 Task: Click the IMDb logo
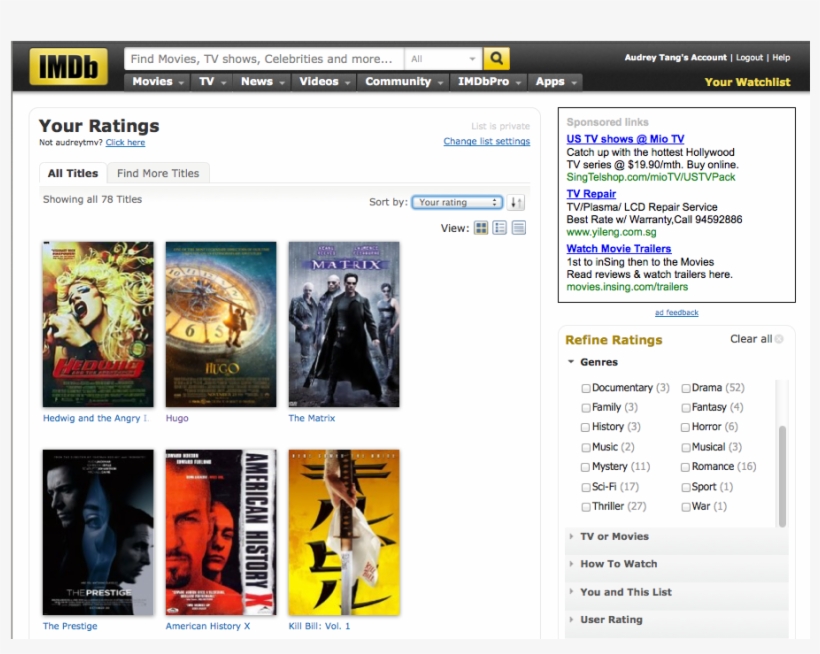click(x=69, y=66)
